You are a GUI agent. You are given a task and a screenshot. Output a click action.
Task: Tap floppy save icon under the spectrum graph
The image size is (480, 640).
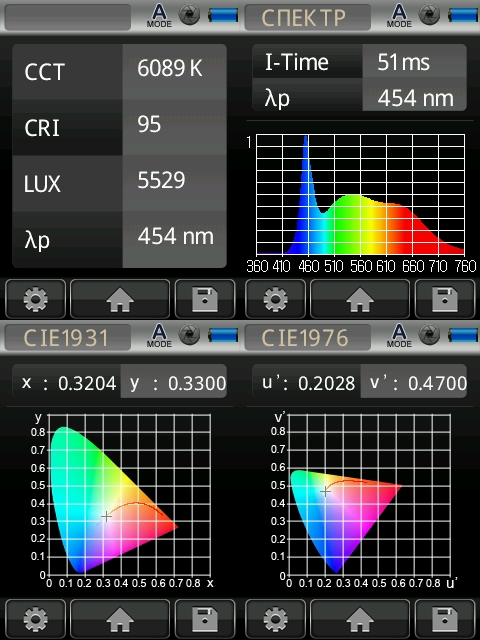[x=445, y=299]
